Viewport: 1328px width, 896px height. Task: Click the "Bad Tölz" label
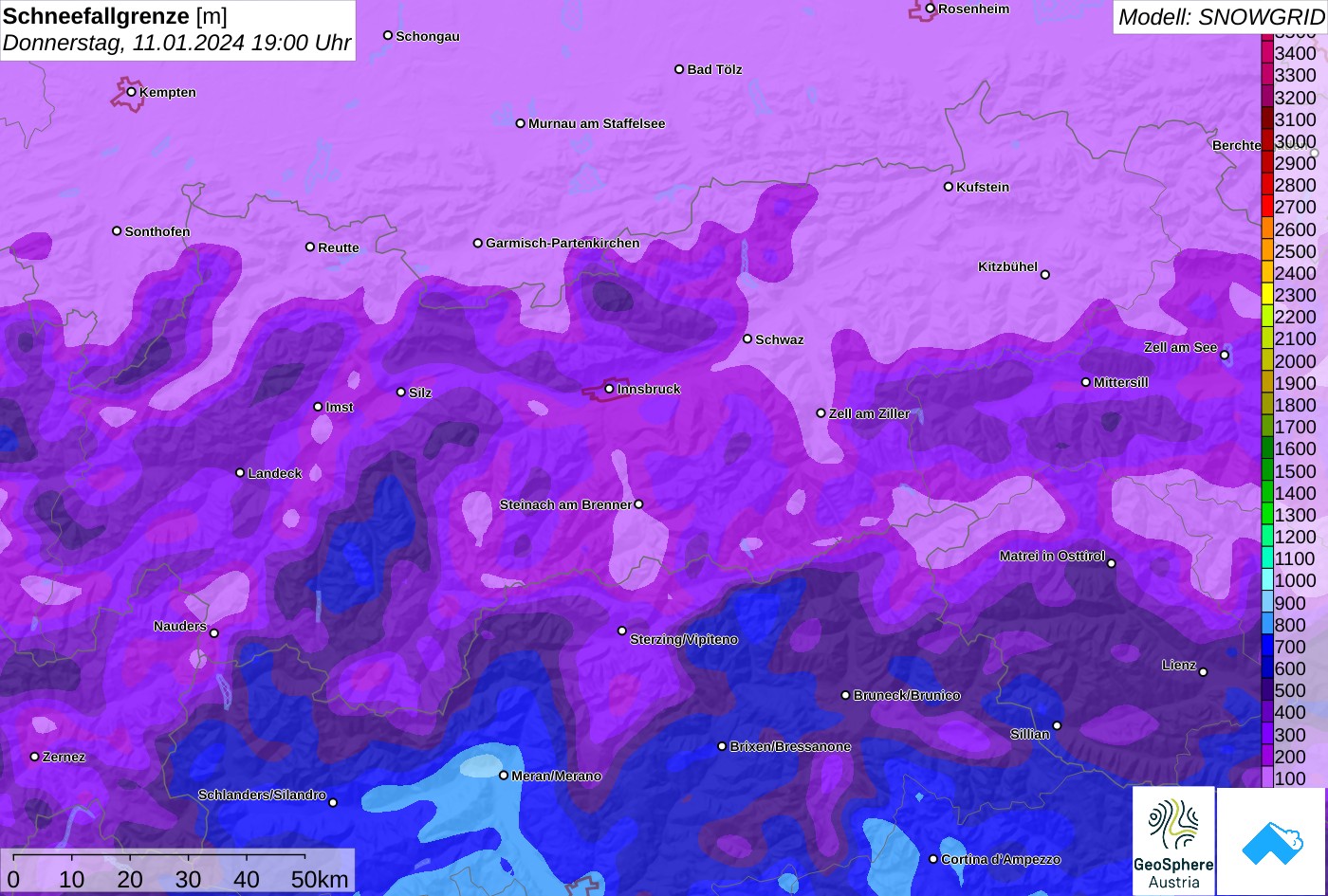tap(714, 69)
